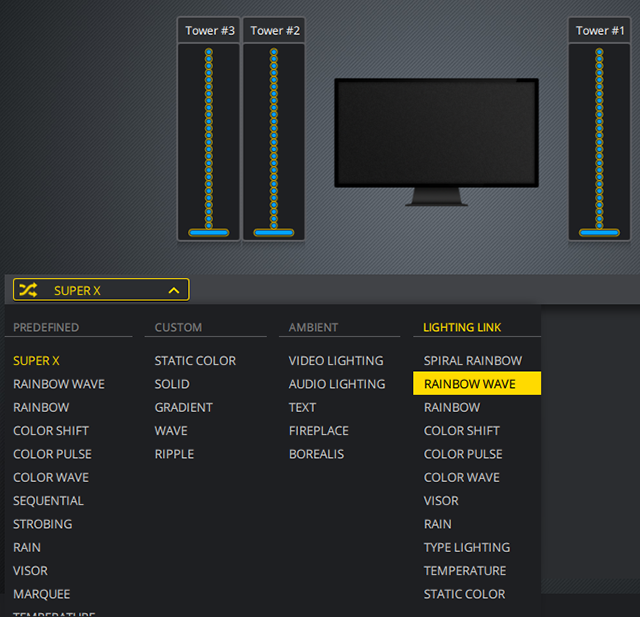Choose the MARQUEE predefined effect
Image resolution: width=640 pixels, height=617 pixels.
(41, 594)
